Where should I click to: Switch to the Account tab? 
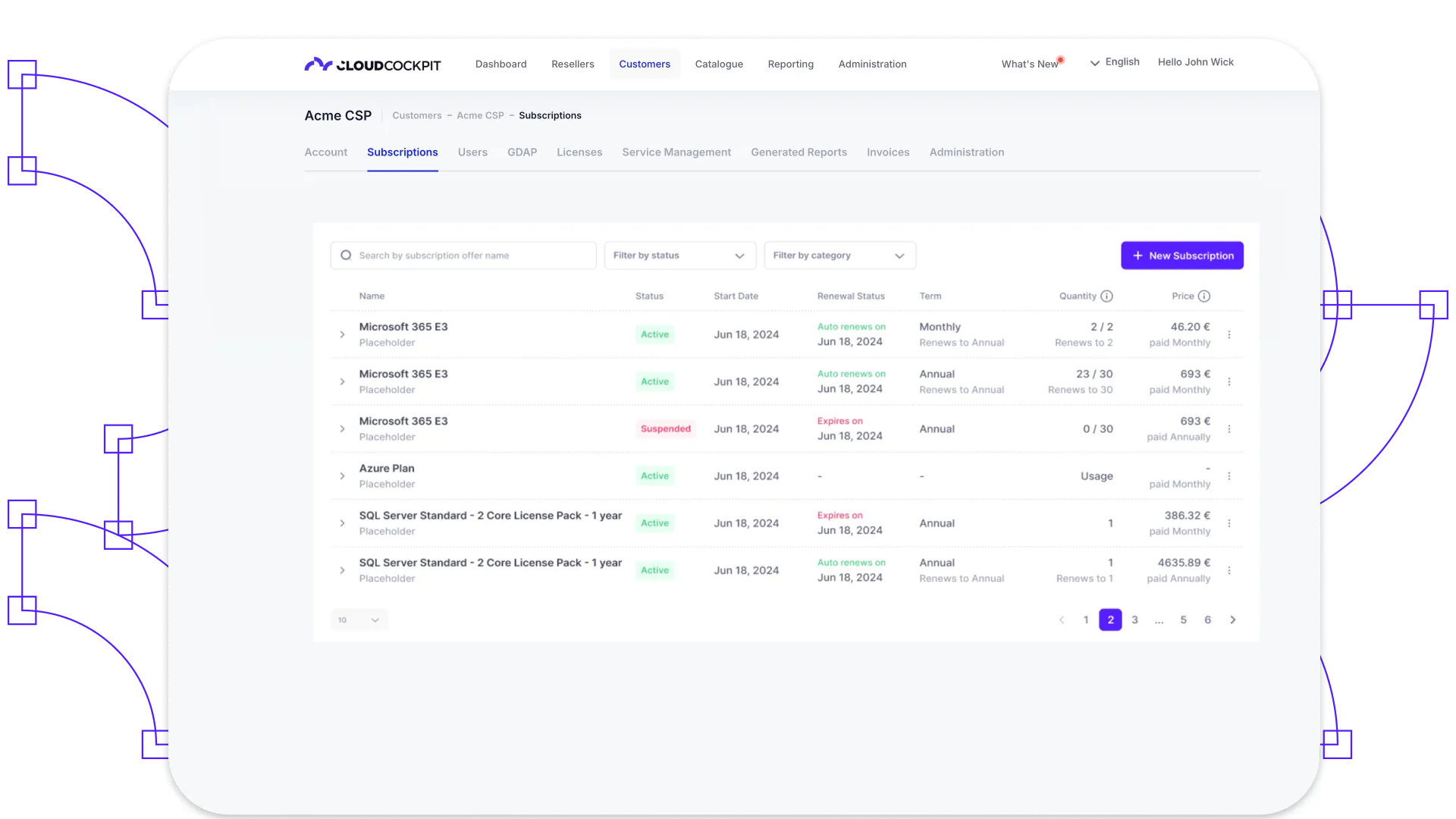tap(326, 152)
